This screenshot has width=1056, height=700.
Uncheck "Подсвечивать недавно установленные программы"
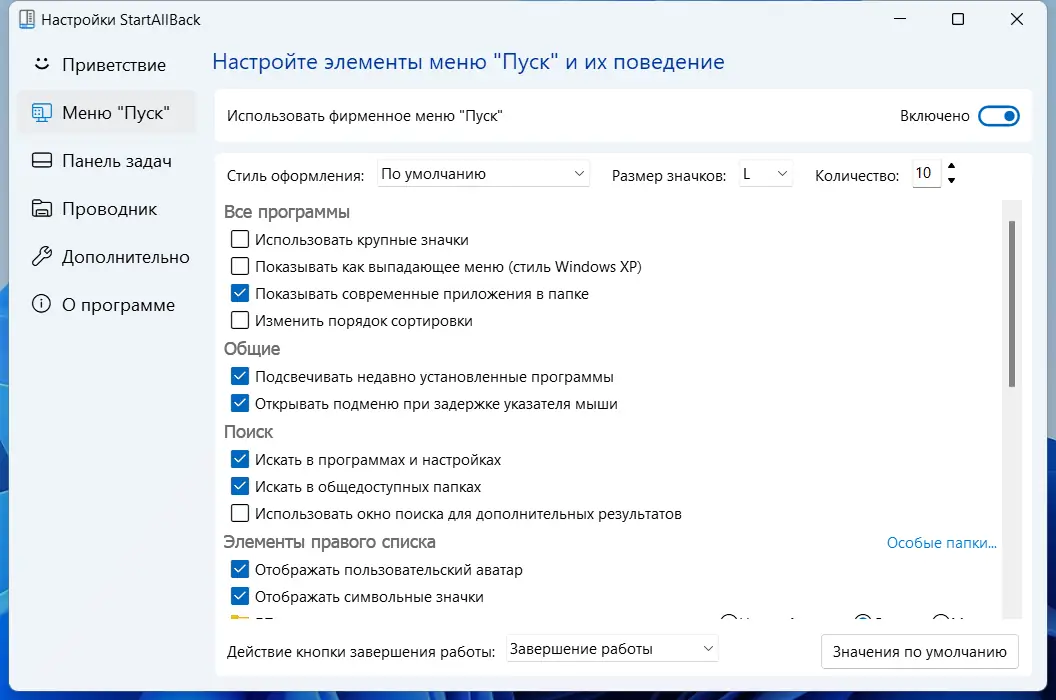click(x=238, y=376)
